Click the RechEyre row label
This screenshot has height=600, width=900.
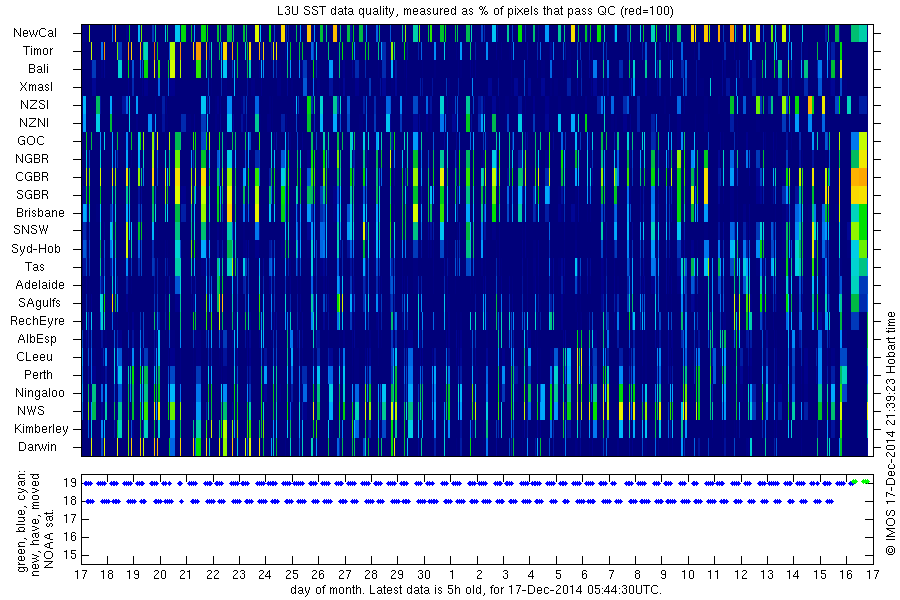tap(37, 320)
